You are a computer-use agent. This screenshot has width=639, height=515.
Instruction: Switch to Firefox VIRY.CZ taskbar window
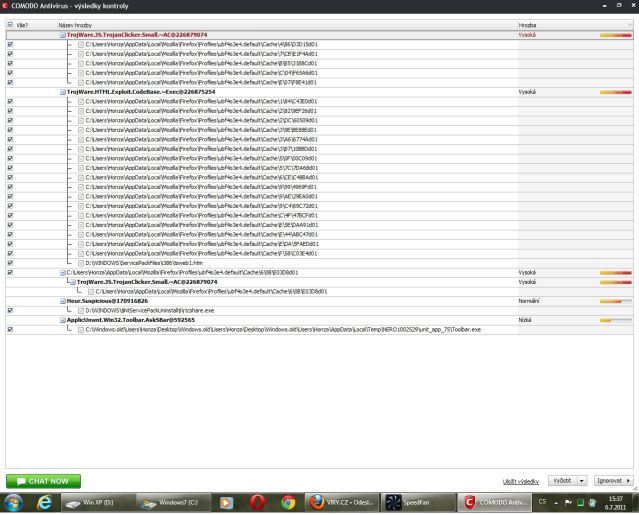tap(342, 503)
